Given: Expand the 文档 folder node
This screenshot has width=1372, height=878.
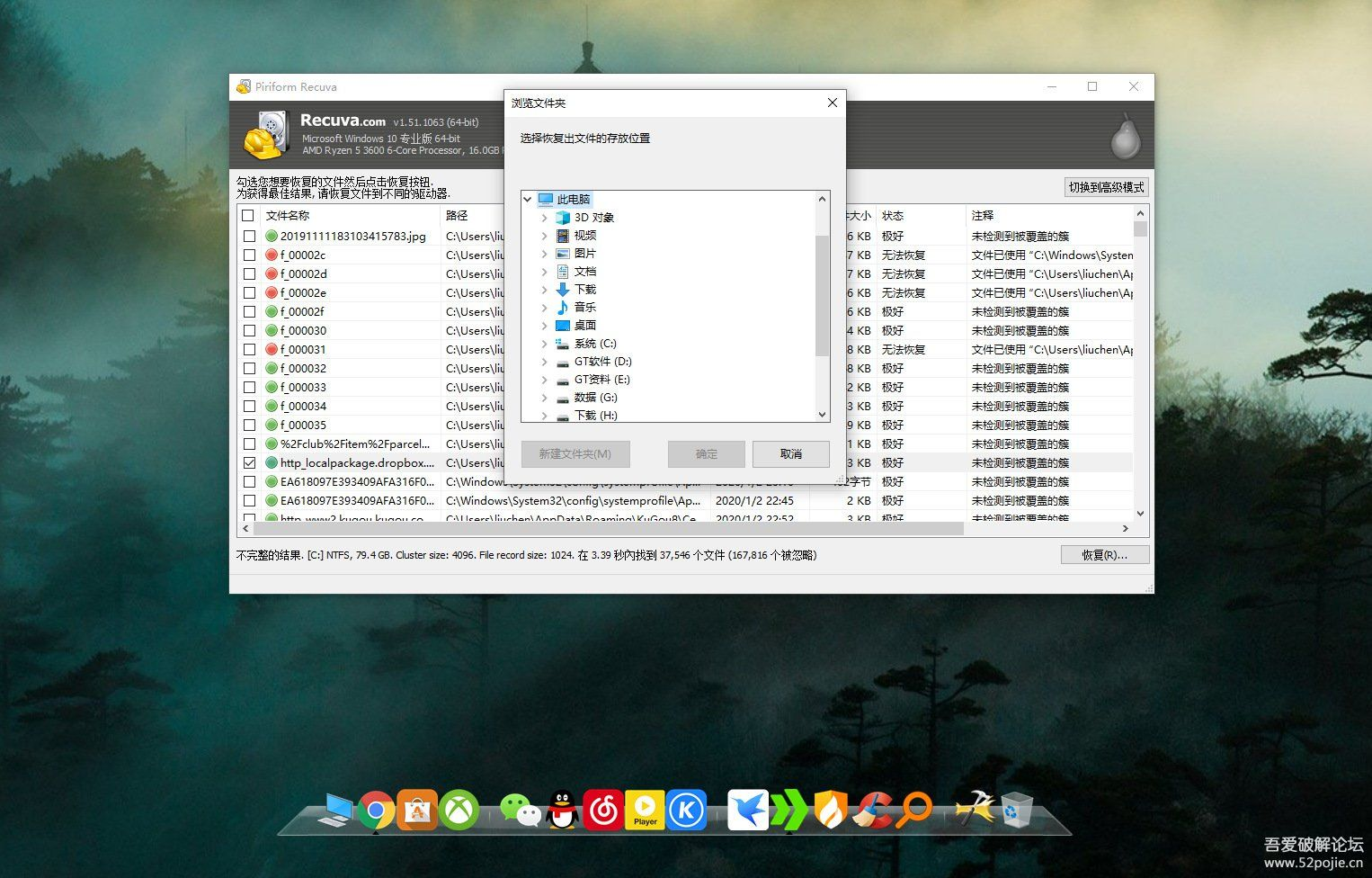Looking at the screenshot, I should tap(544, 272).
